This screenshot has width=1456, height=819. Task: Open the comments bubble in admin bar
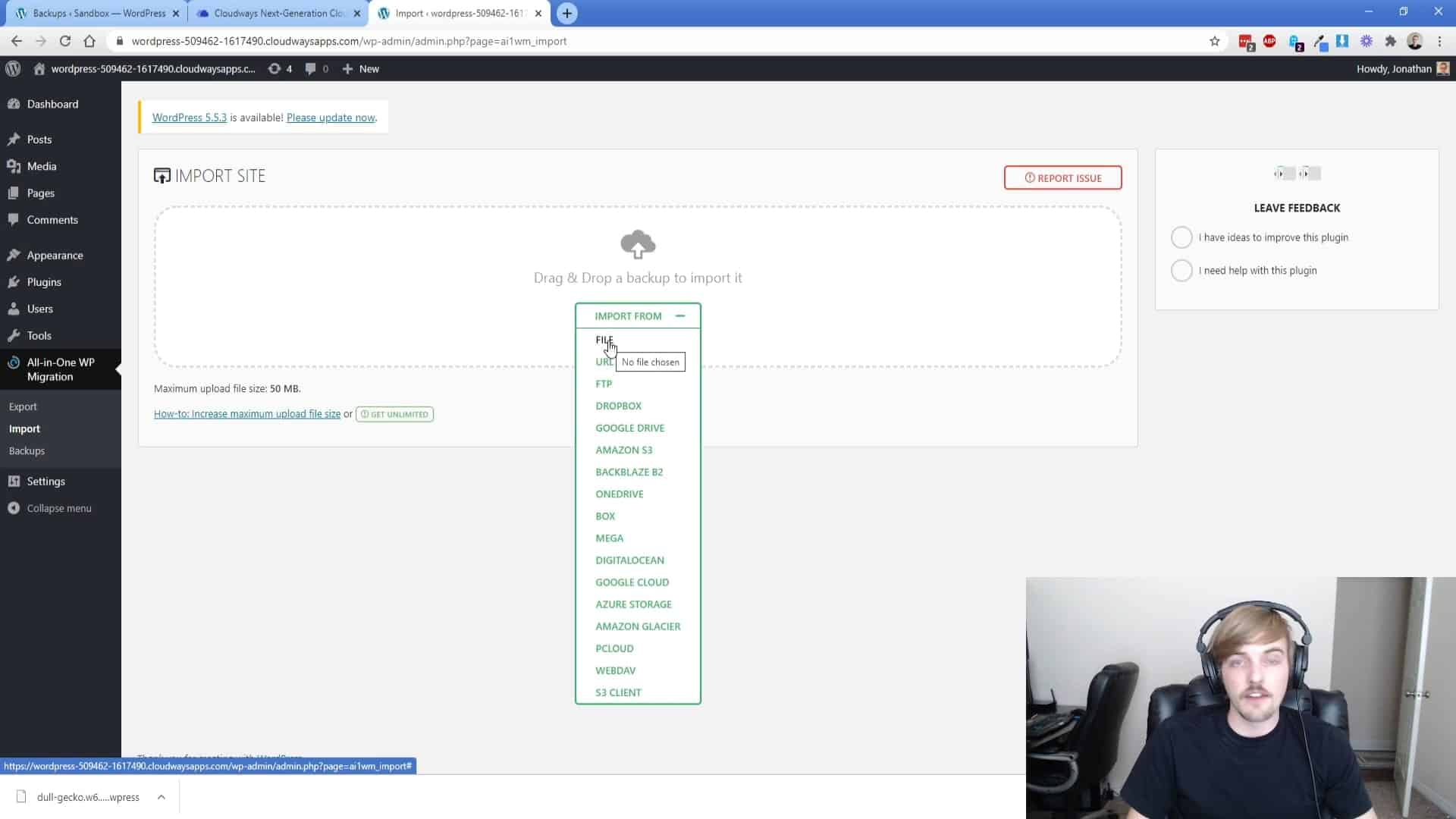pos(310,68)
